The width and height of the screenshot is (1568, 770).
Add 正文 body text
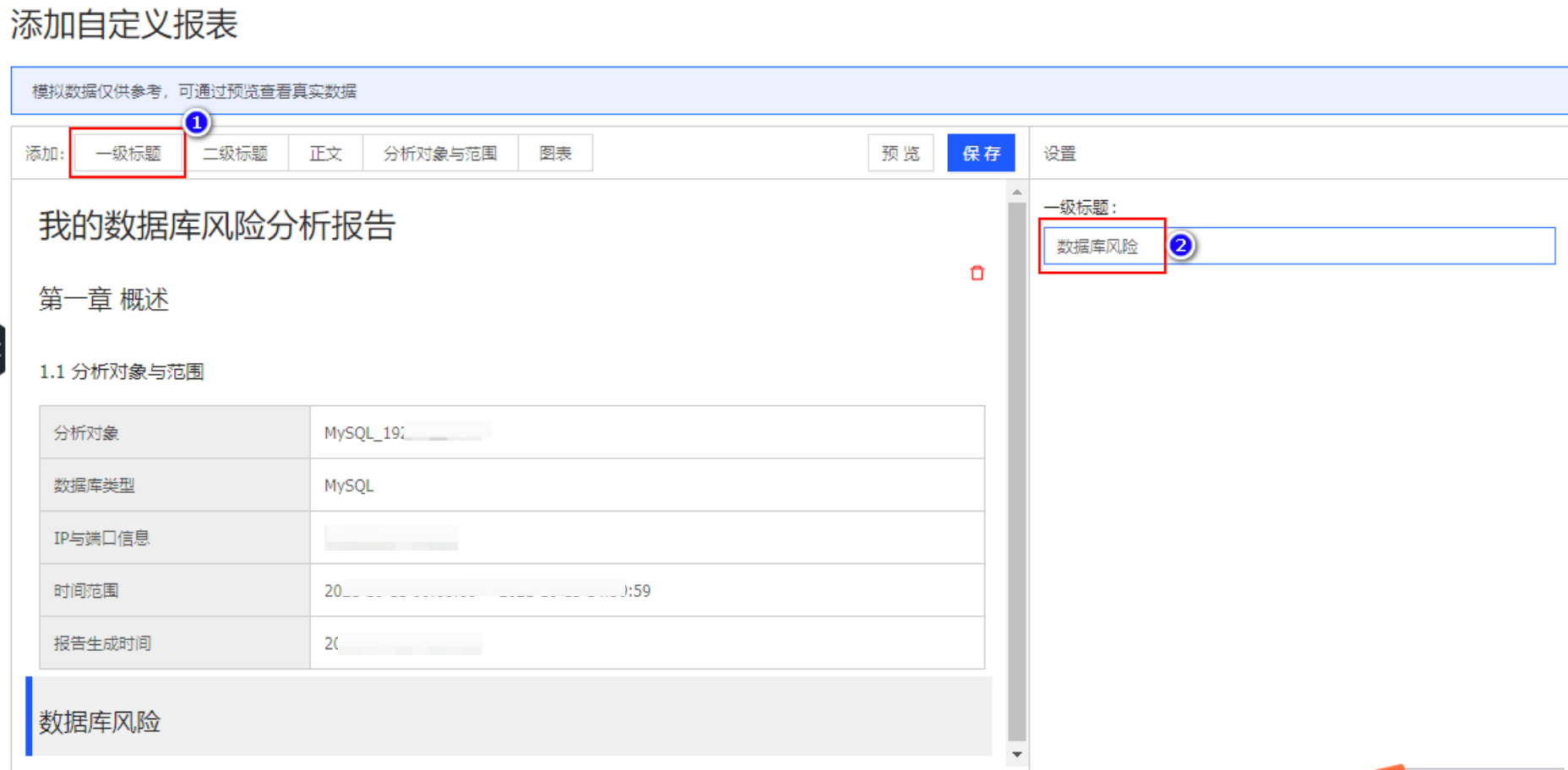(325, 153)
